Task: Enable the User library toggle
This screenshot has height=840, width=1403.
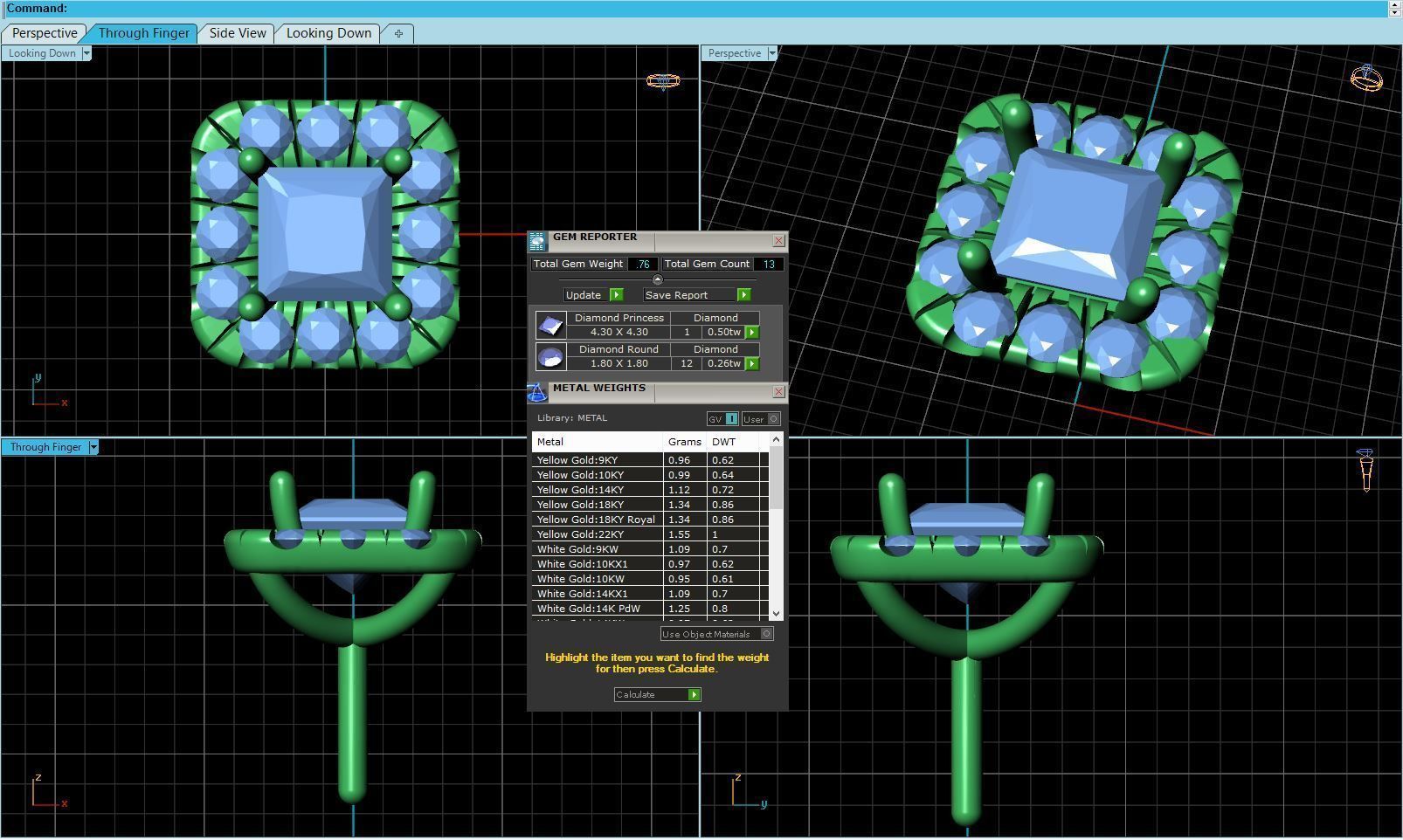Action: point(761,419)
